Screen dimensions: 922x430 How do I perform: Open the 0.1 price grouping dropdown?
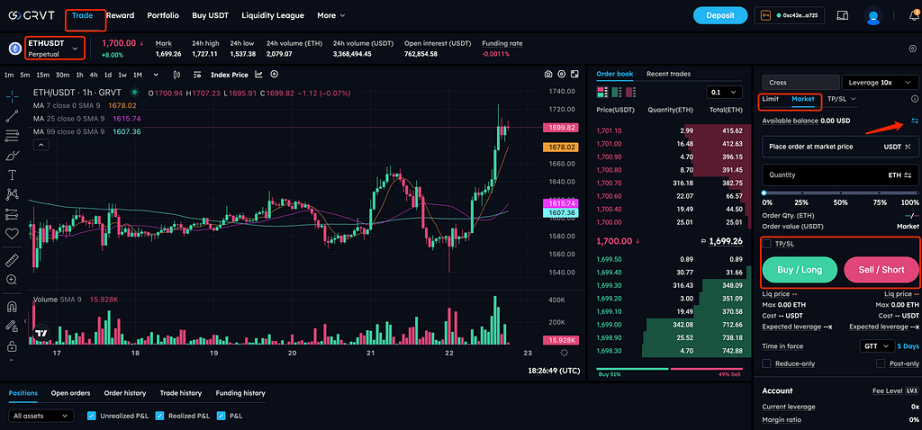pos(724,92)
